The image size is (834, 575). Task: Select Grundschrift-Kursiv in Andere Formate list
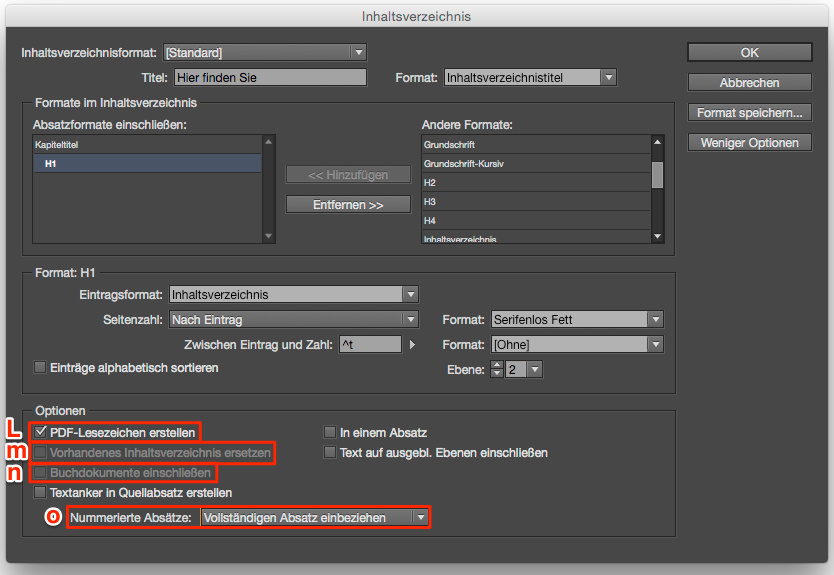(x=536, y=164)
